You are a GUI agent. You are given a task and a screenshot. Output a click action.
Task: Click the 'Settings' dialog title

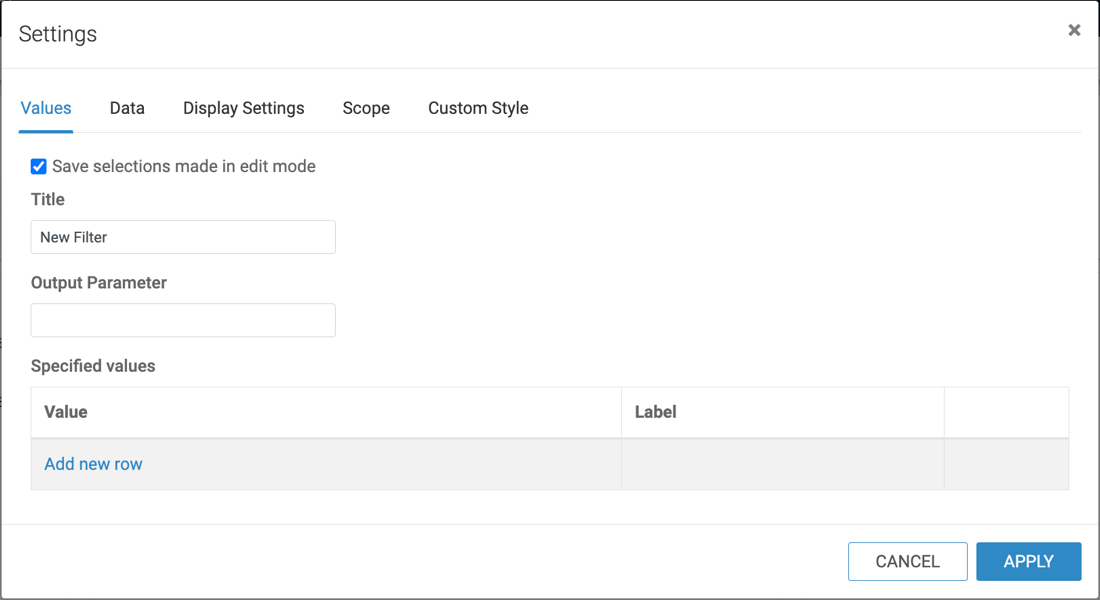(x=58, y=34)
